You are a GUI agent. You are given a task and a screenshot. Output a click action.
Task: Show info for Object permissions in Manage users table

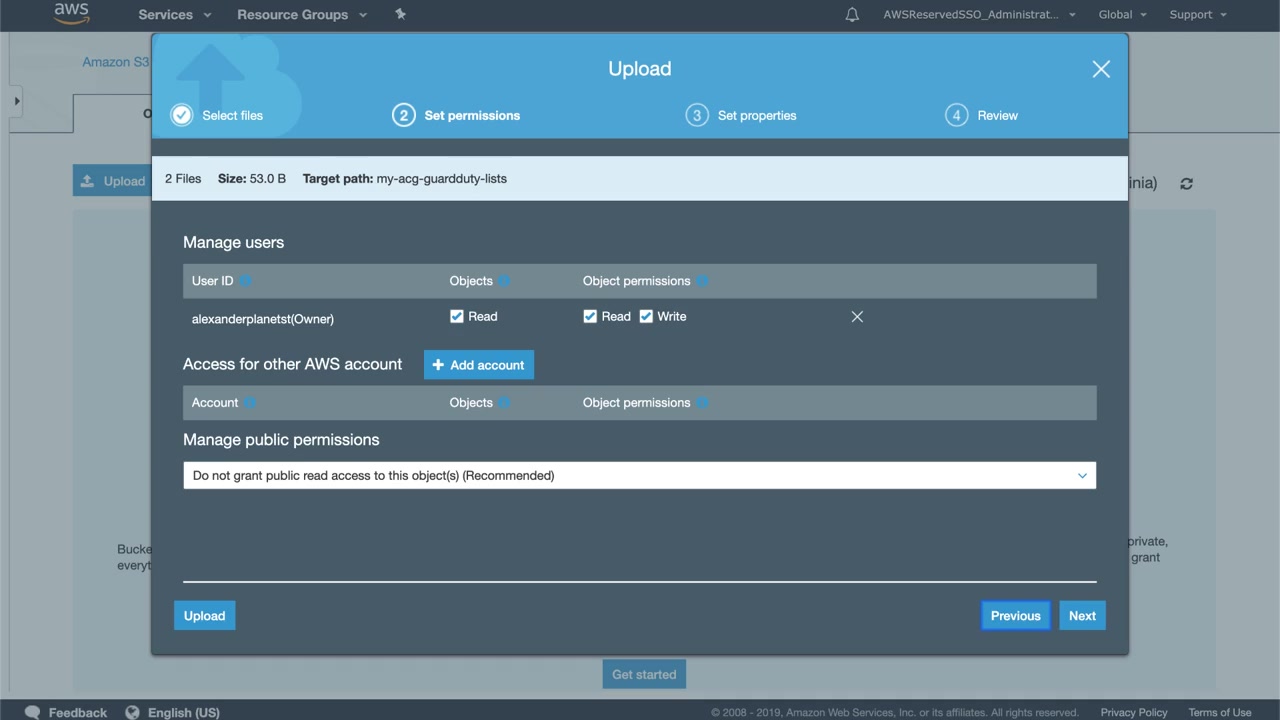pyautogui.click(x=702, y=281)
